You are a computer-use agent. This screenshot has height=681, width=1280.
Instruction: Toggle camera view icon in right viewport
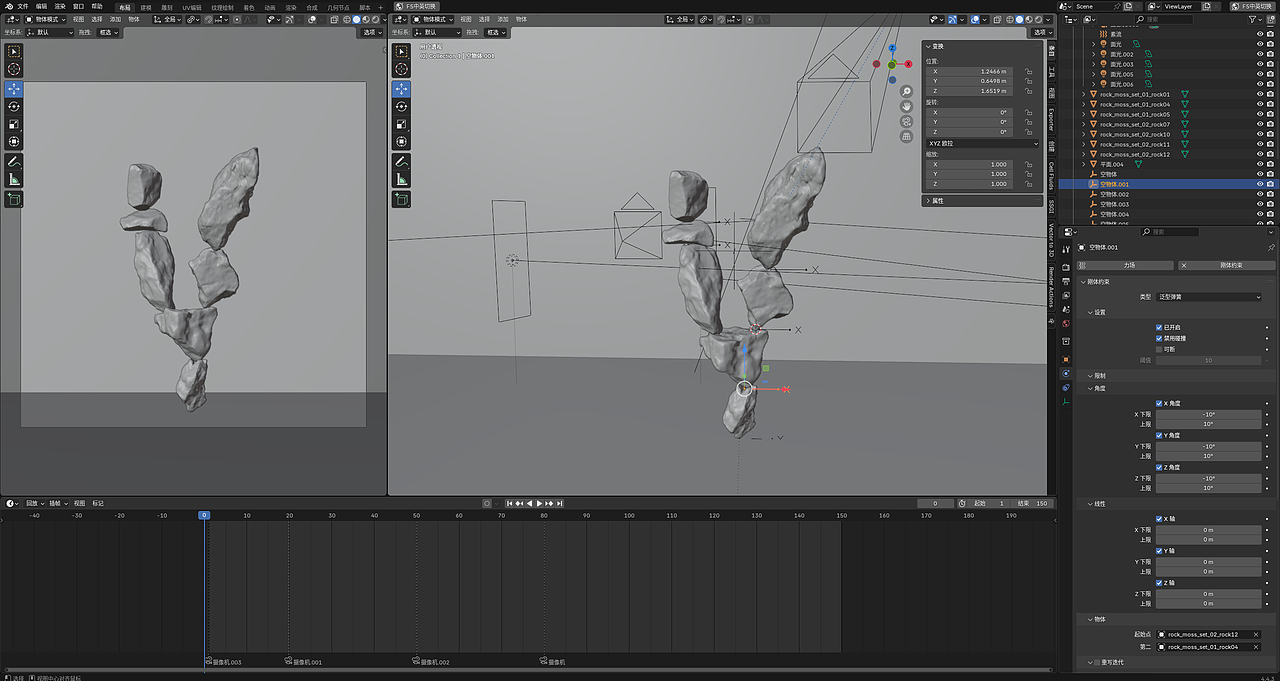[906, 121]
